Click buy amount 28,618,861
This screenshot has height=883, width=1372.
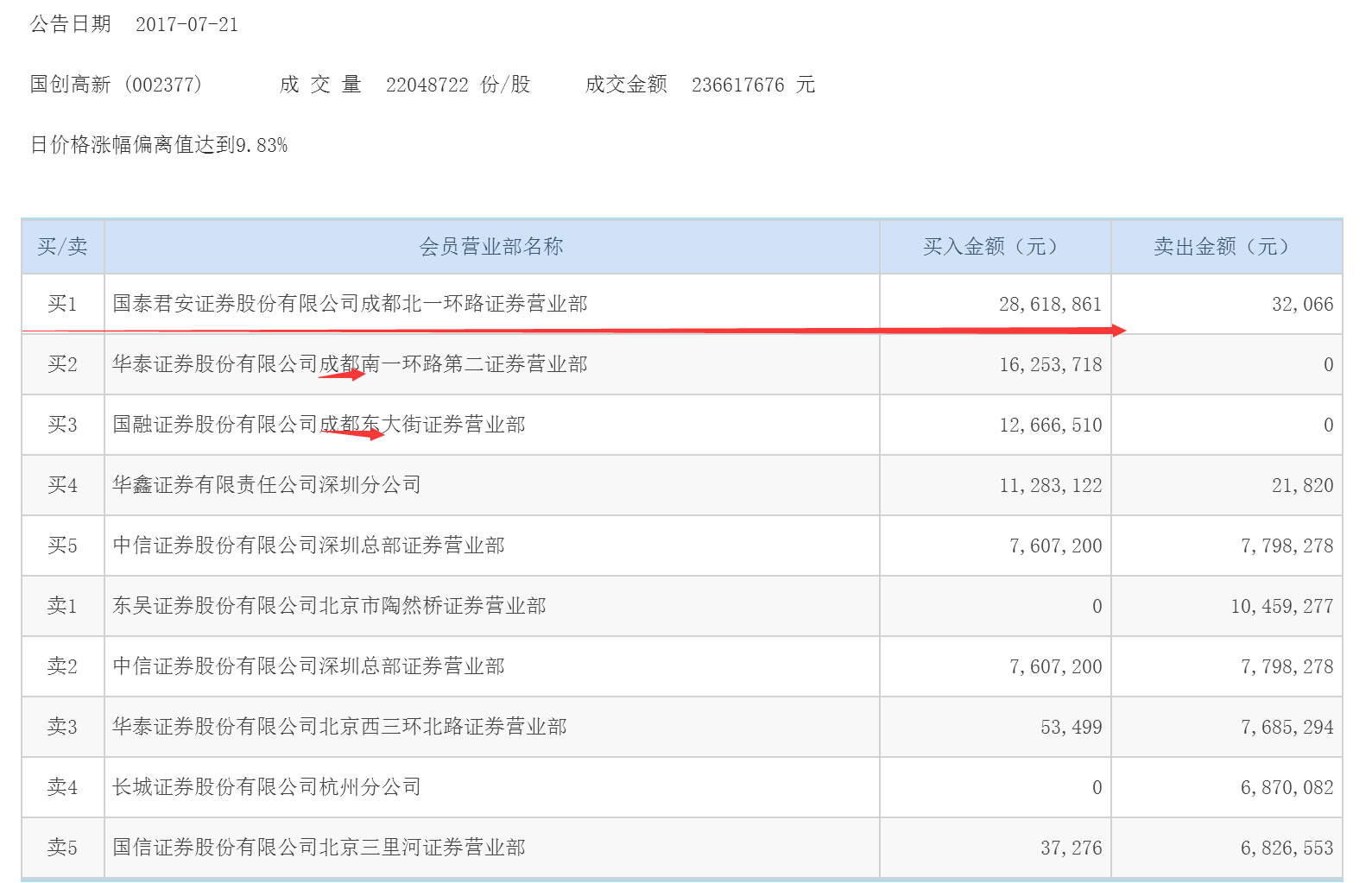point(1051,304)
